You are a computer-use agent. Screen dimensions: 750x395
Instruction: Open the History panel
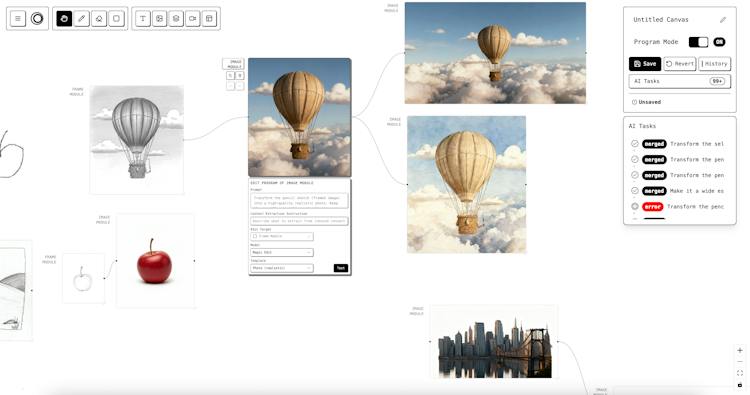coord(715,64)
